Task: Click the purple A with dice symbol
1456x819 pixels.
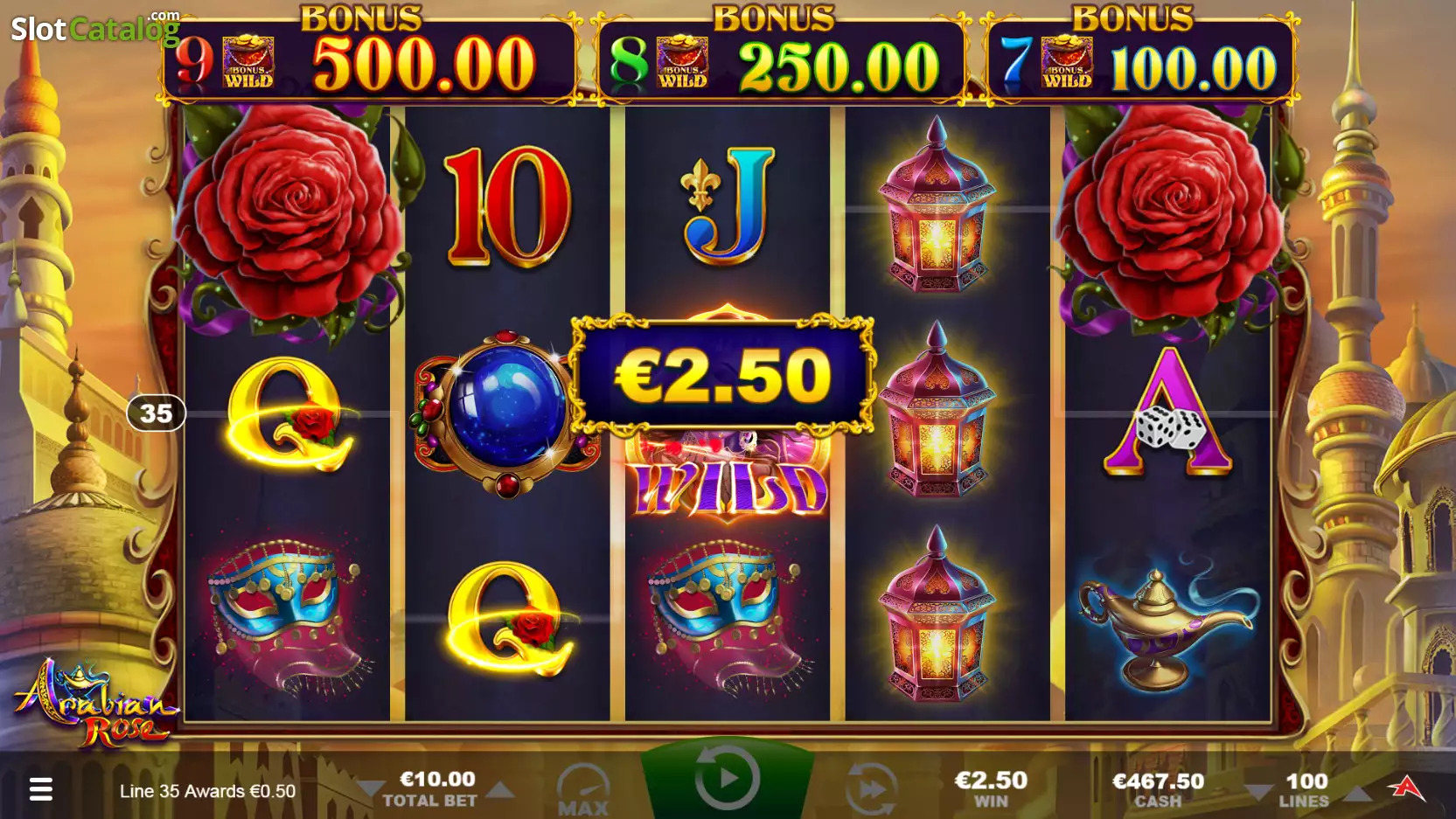Action: pos(1168,411)
